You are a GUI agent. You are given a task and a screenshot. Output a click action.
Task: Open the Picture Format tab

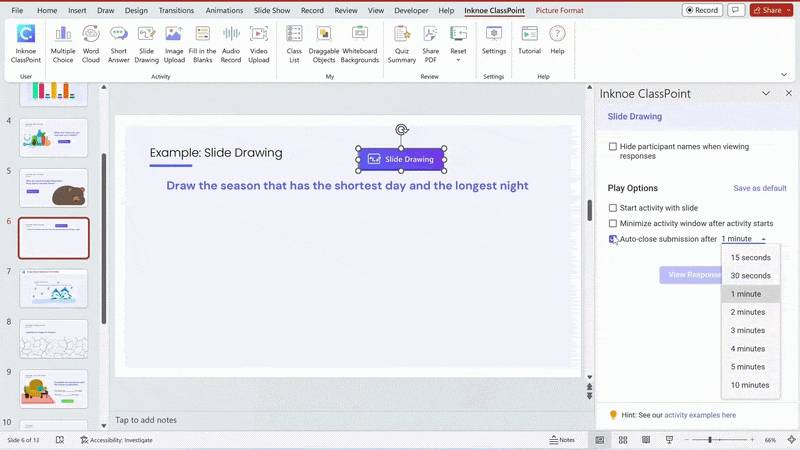[559, 10]
